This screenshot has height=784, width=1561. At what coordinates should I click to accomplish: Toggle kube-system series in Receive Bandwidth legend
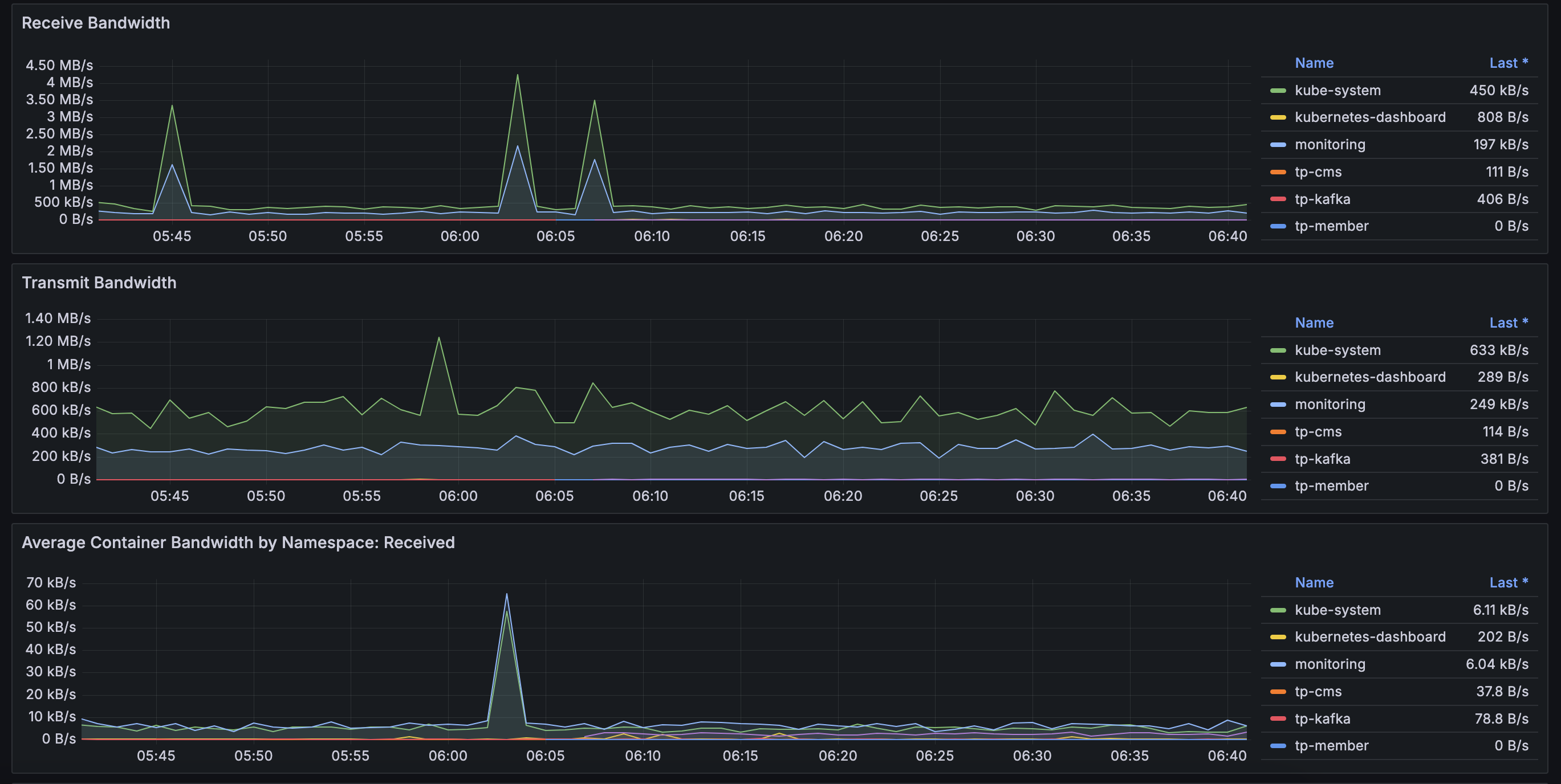(1338, 90)
